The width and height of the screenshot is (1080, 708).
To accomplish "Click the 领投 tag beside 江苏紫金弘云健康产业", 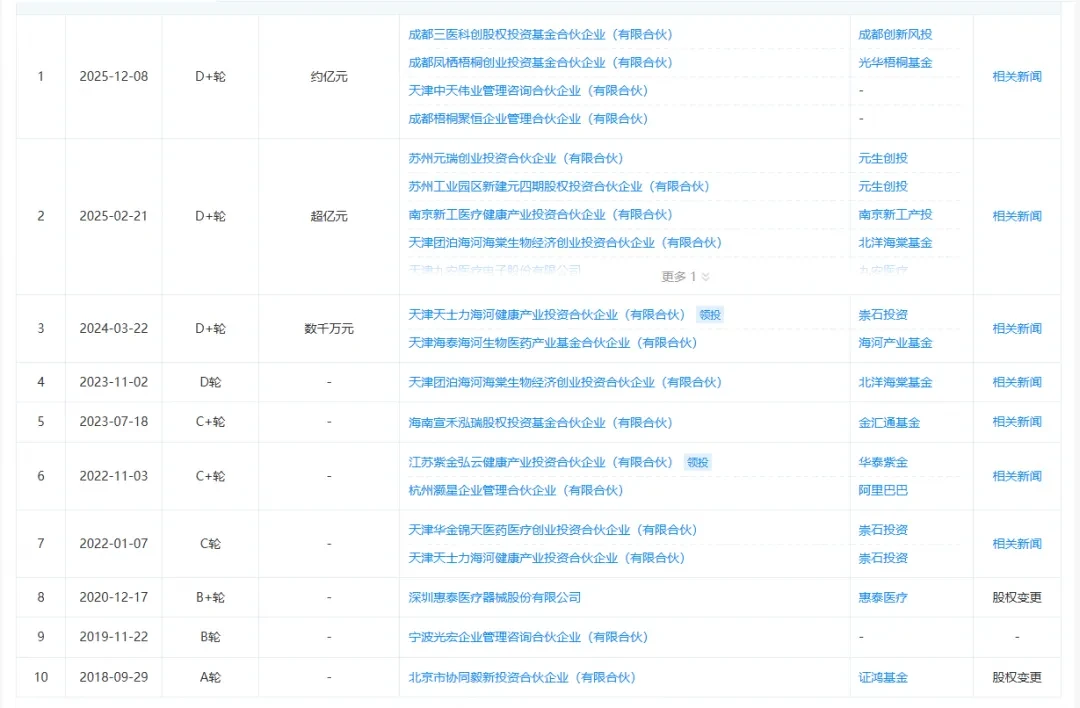I will [697, 462].
